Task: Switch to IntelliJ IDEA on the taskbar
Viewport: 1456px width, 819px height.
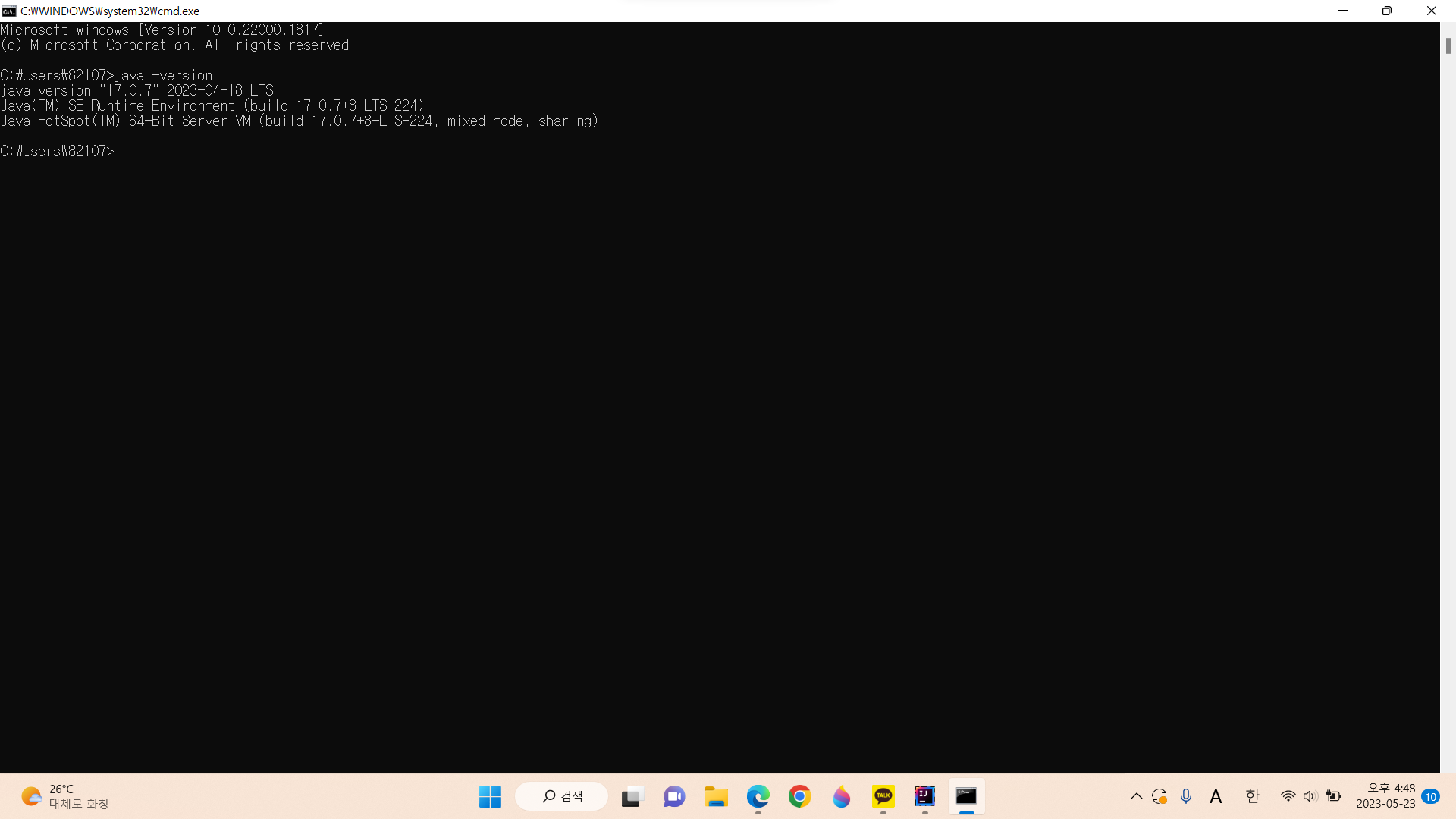Action: [x=924, y=796]
